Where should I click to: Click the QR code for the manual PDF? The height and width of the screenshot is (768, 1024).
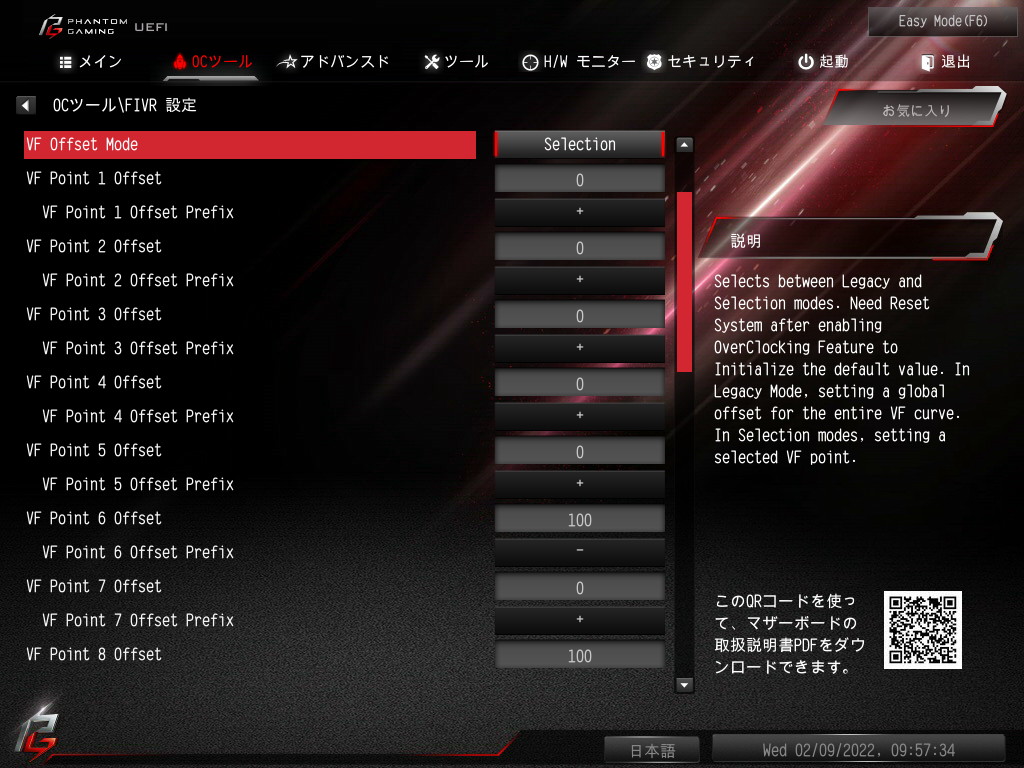pyautogui.click(x=922, y=630)
